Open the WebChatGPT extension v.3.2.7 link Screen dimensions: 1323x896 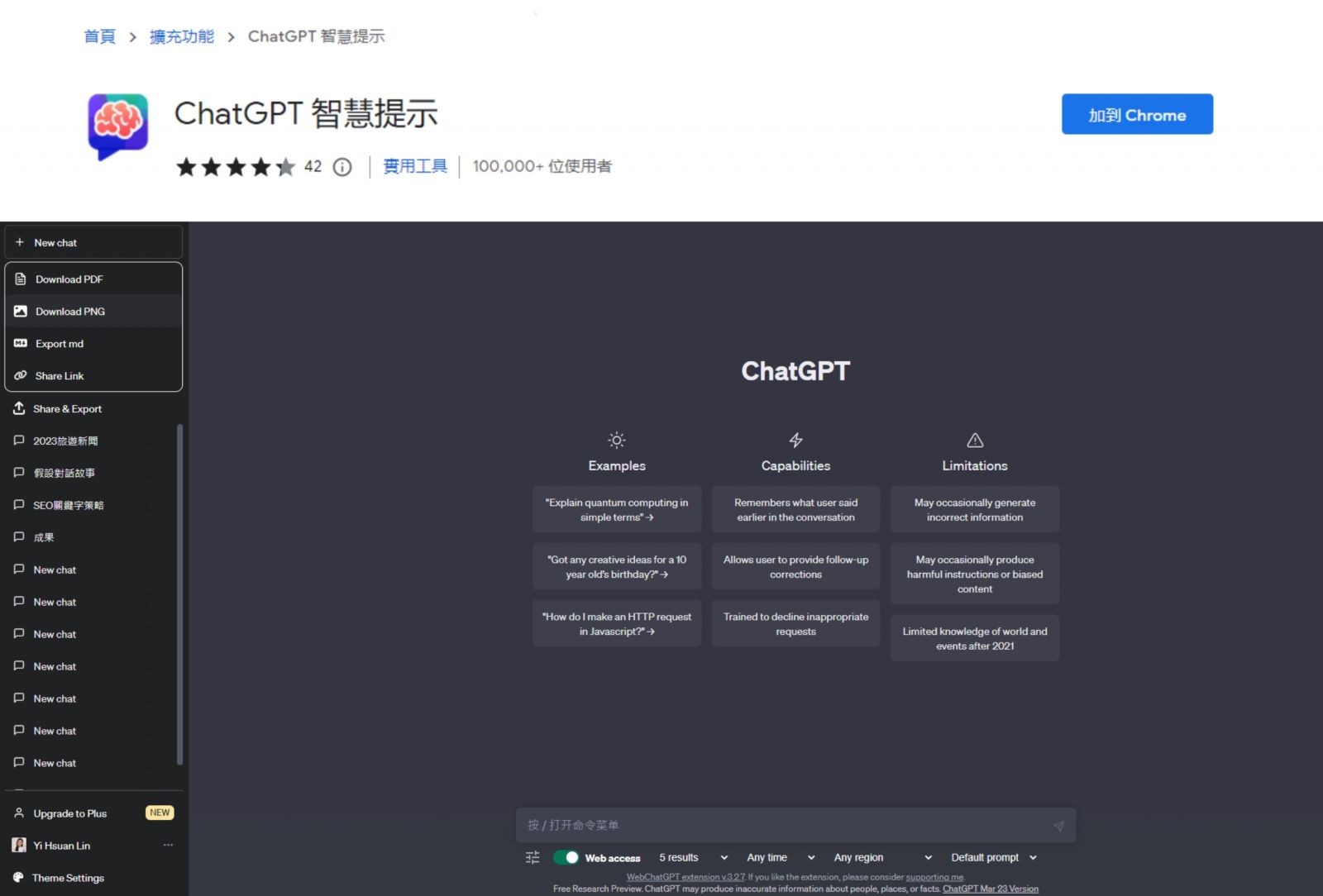[x=685, y=877]
